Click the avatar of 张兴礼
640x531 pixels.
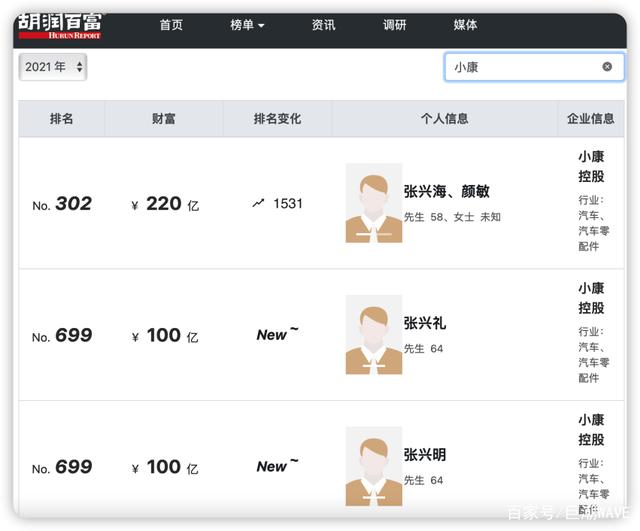pyautogui.click(x=374, y=335)
